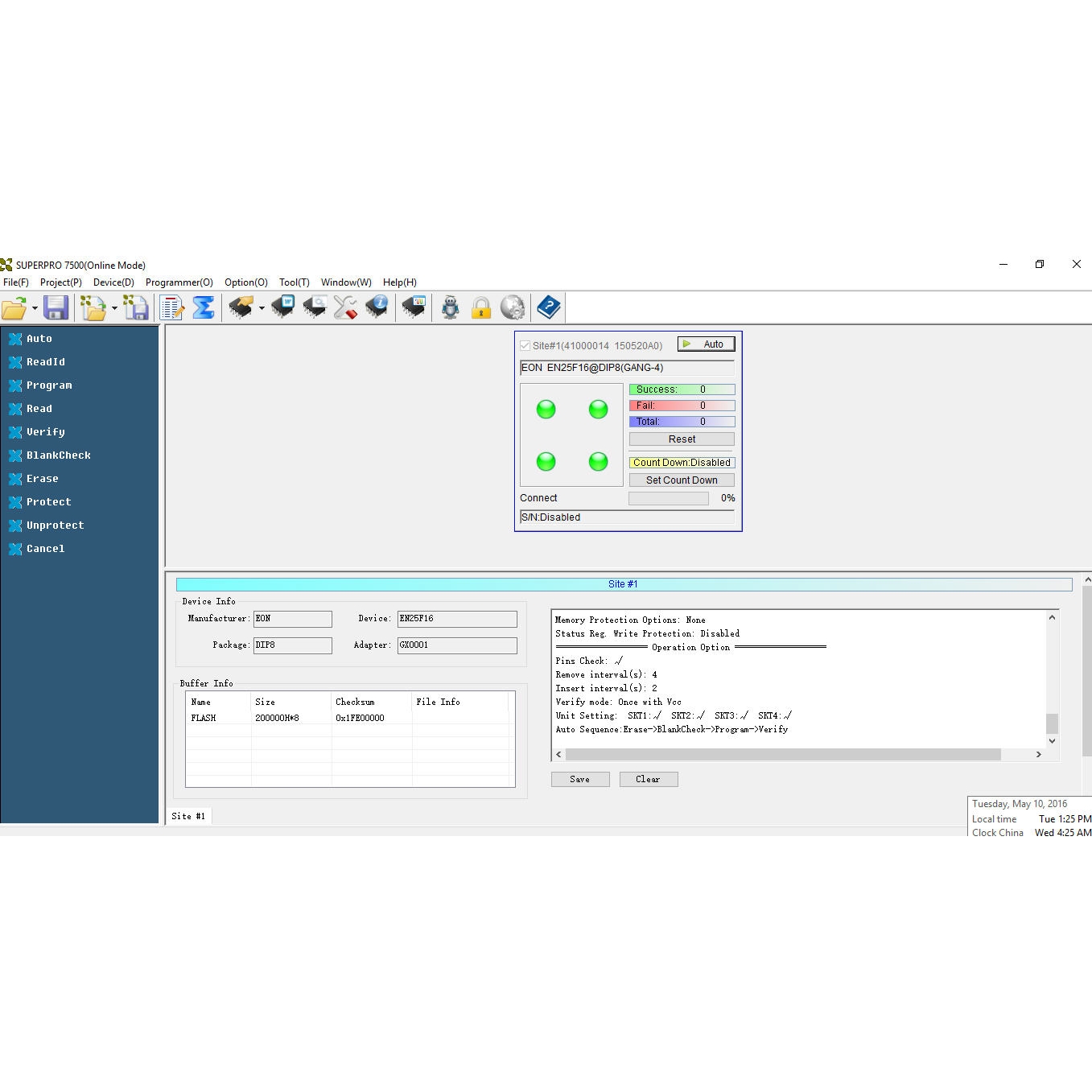Select BlankCheck in the operations sidebar
The image size is (1092, 1092).
click(58, 455)
